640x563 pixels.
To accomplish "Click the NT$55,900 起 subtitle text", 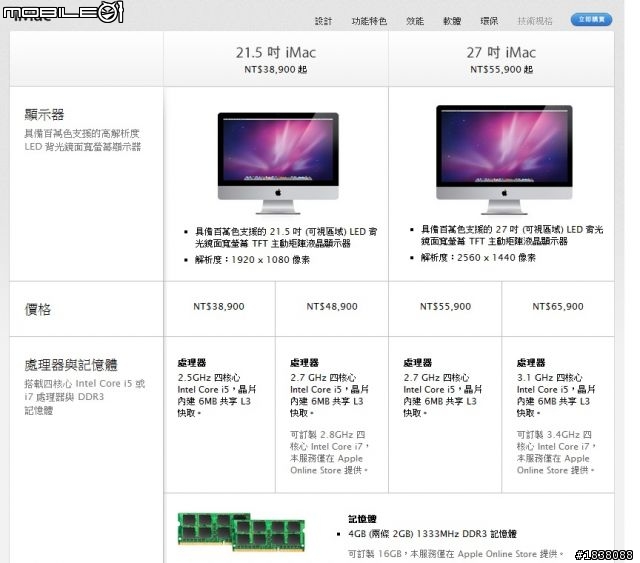I will point(501,69).
